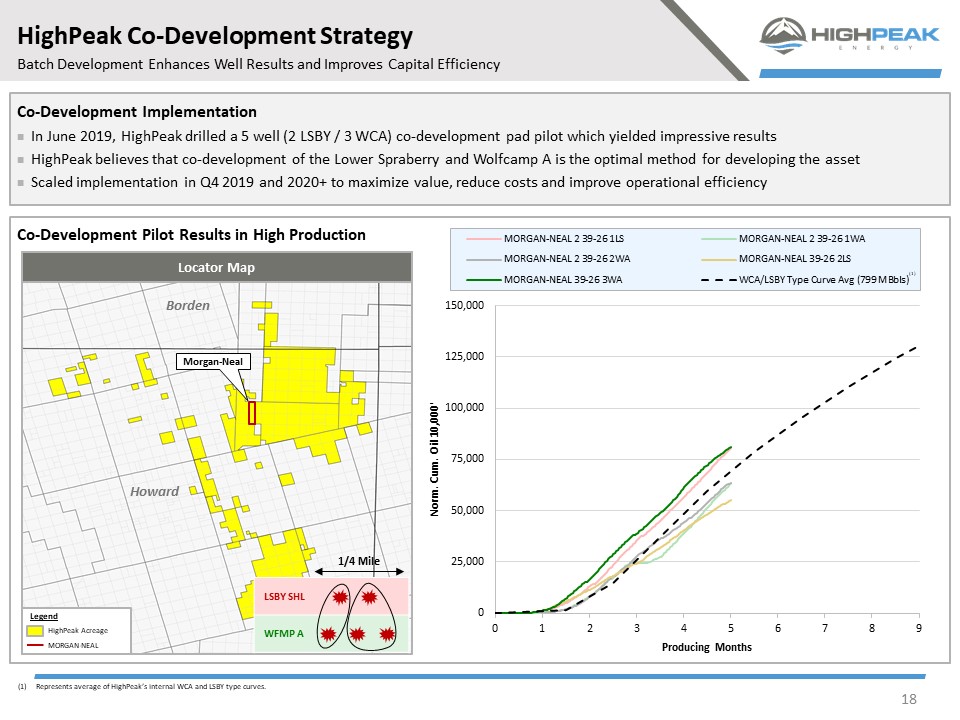Click the '1/4 Mile' spacing label
The width and height of the screenshot is (960, 720).
coord(359,561)
